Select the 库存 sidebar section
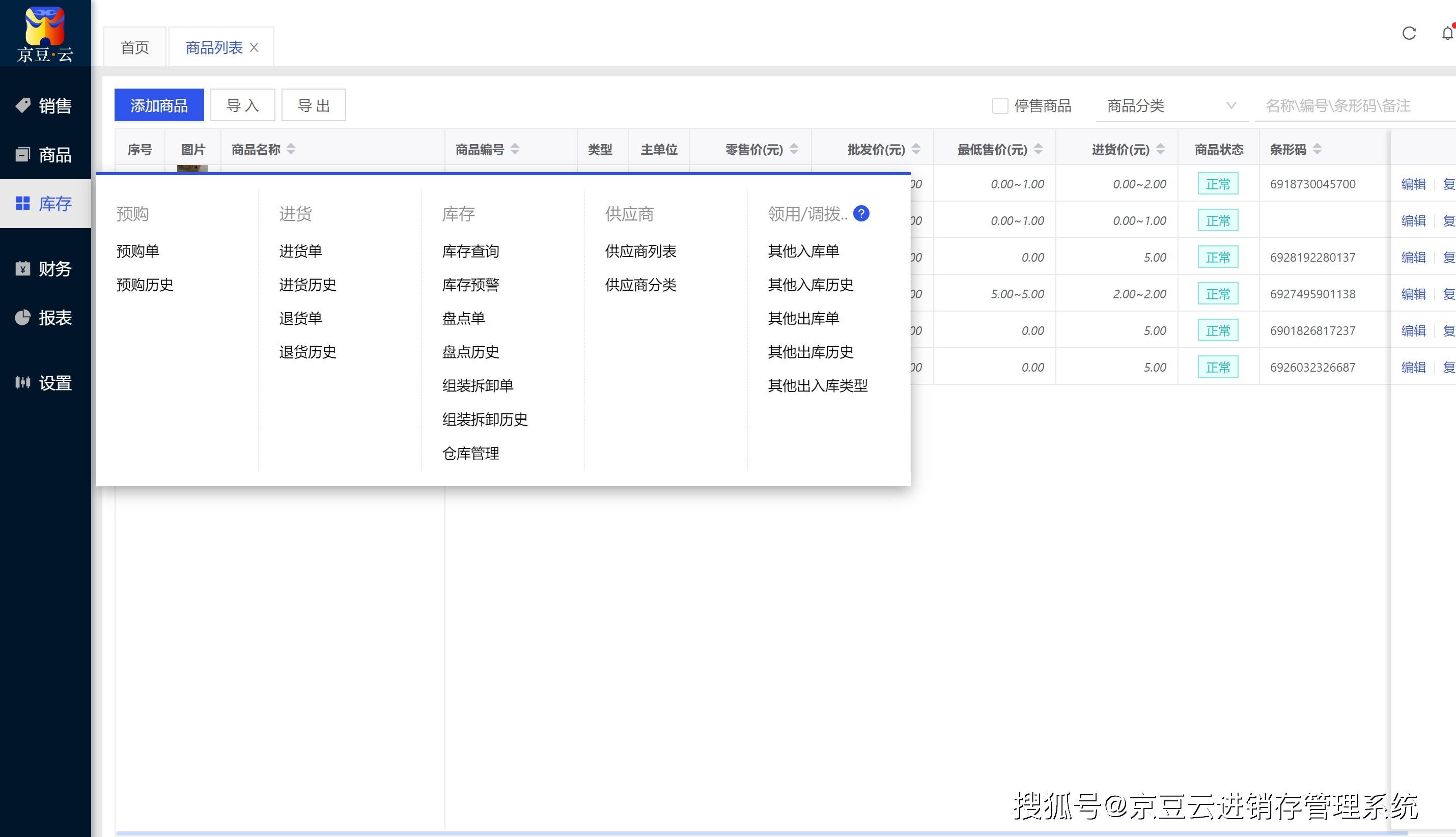Viewport: 1456px width, 837px height. [45, 204]
